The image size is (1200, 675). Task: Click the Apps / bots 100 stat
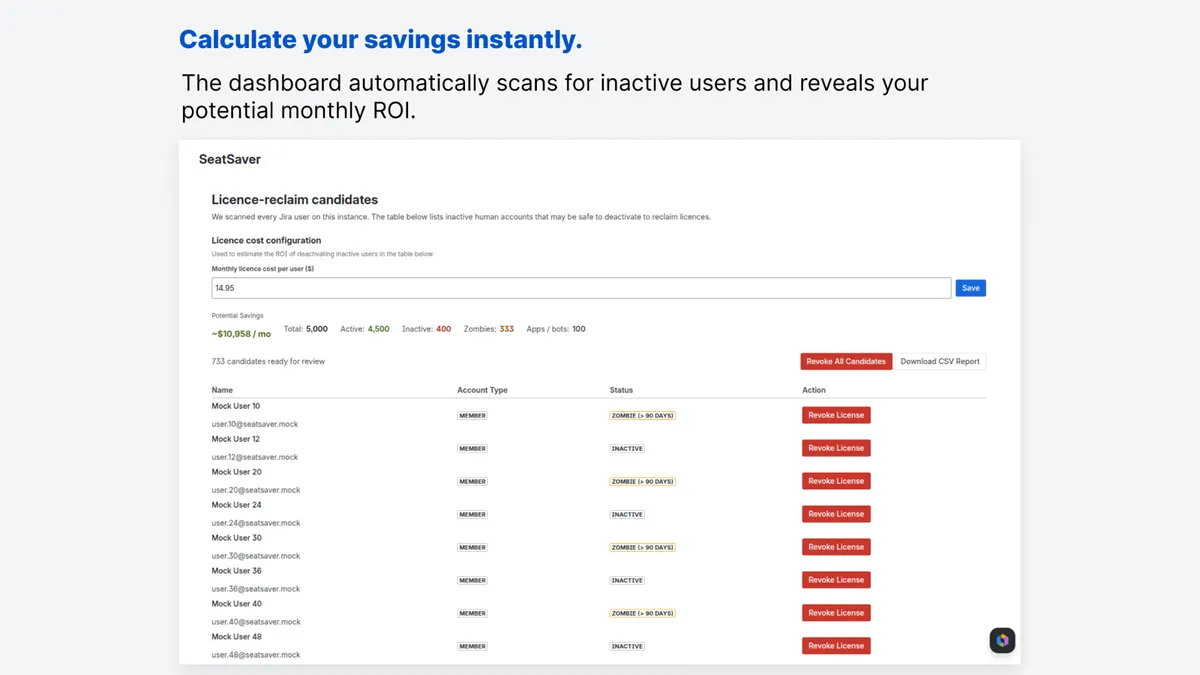tap(556, 329)
